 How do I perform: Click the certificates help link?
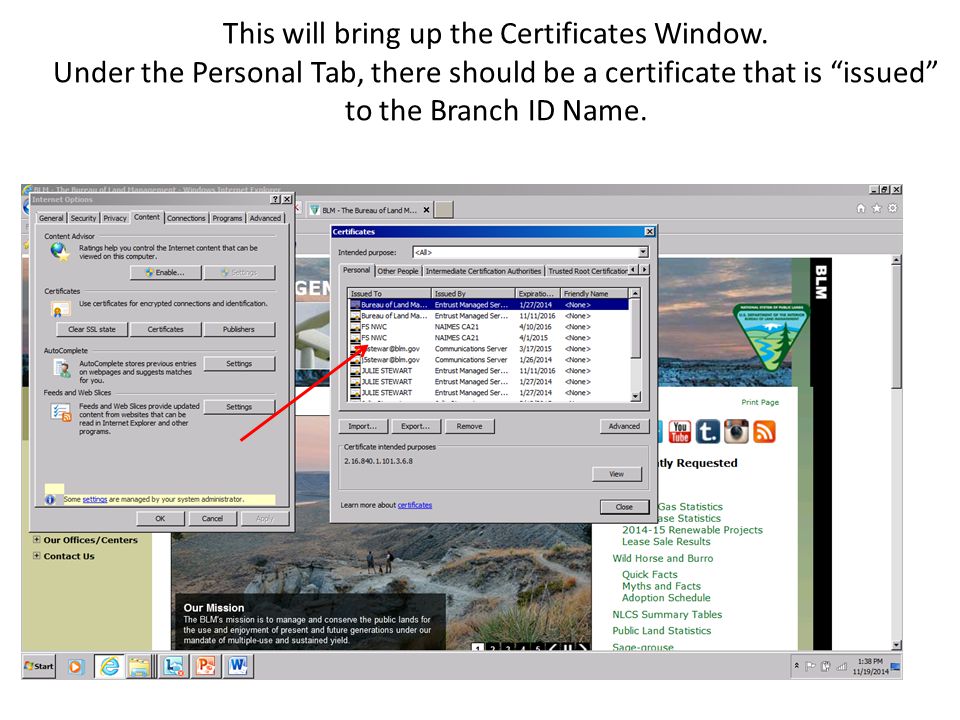(x=414, y=505)
